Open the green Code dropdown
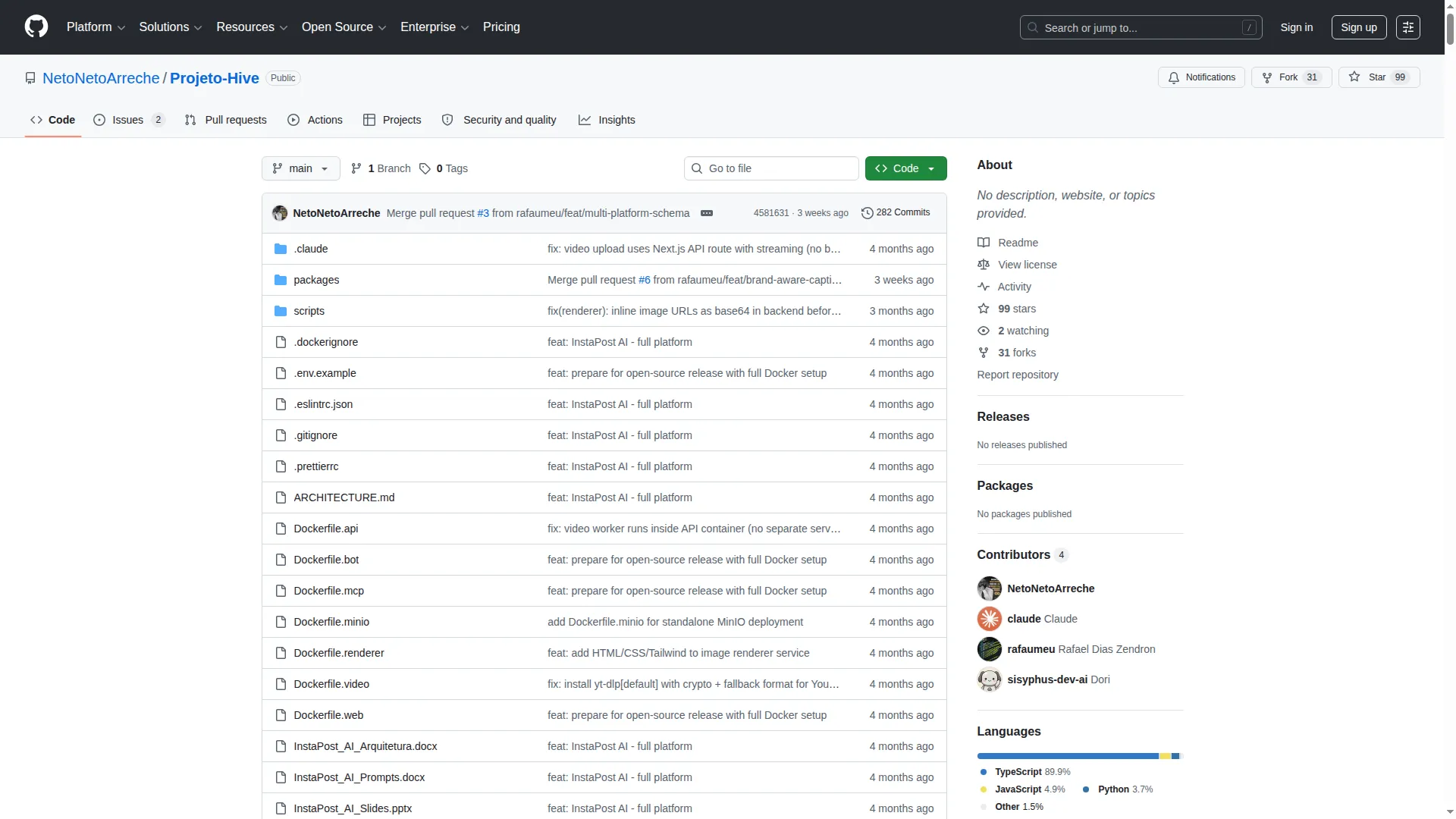 click(905, 168)
